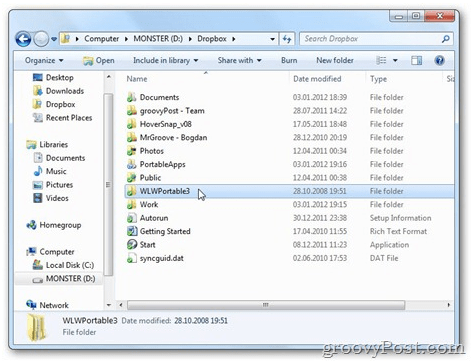
Task: Click the Back navigation arrow button
Action: [x=23, y=39]
